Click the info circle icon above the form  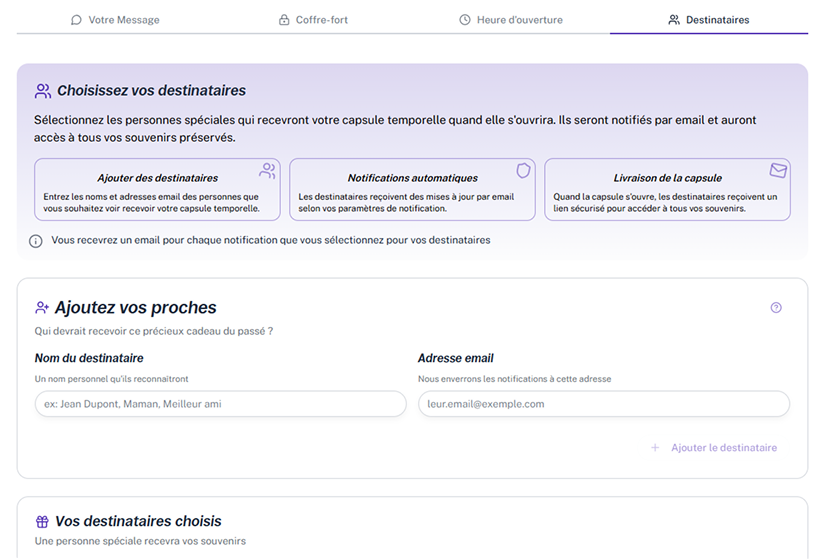(36, 241)
